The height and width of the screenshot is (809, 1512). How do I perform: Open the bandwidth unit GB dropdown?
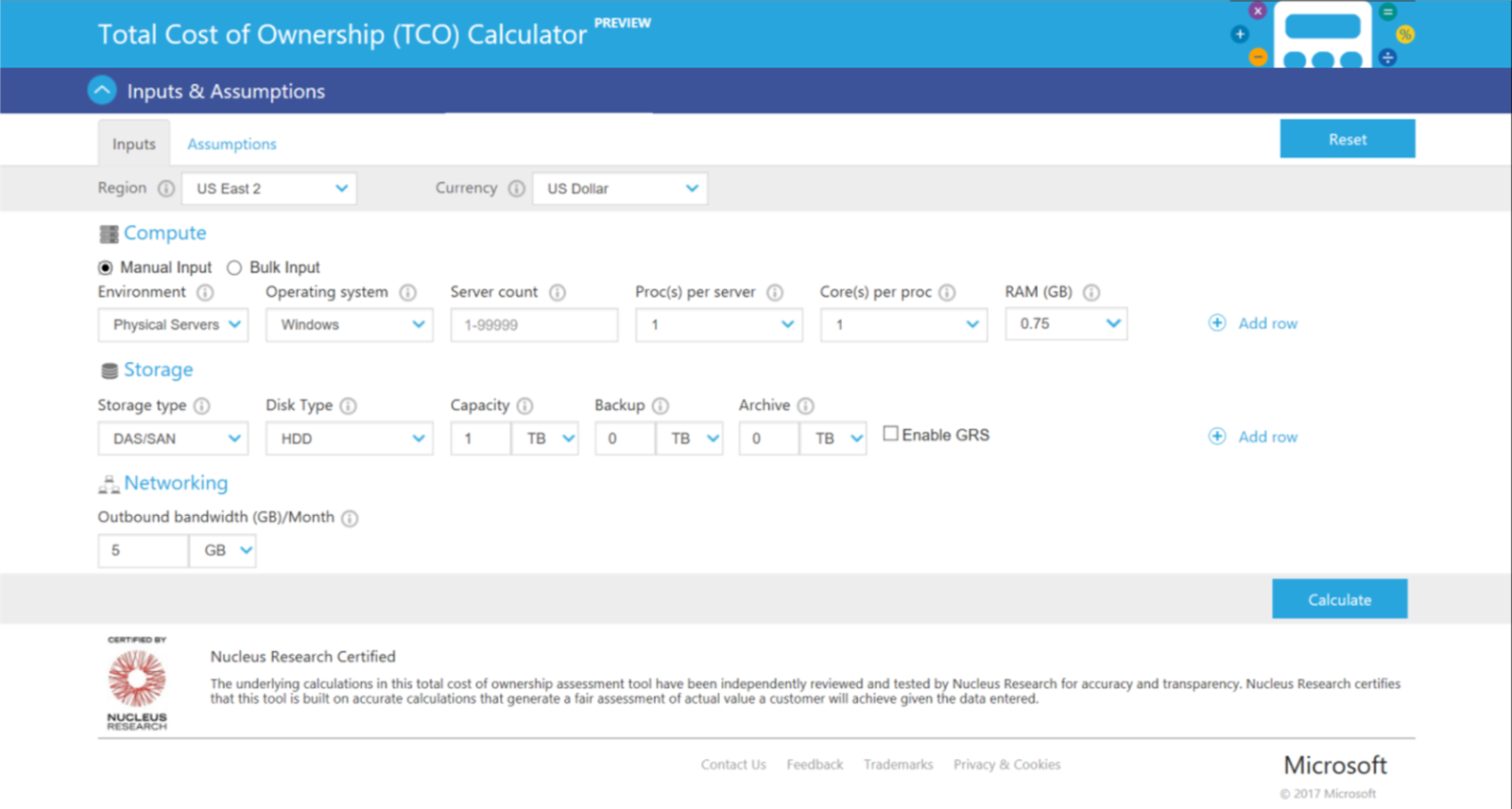click(x=223, y=550)
